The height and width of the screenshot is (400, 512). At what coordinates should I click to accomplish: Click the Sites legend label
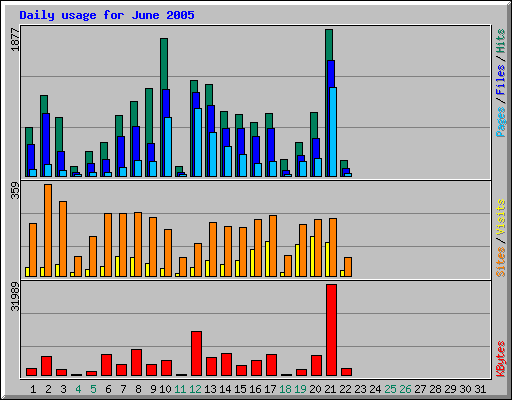(x=500, y=262)
